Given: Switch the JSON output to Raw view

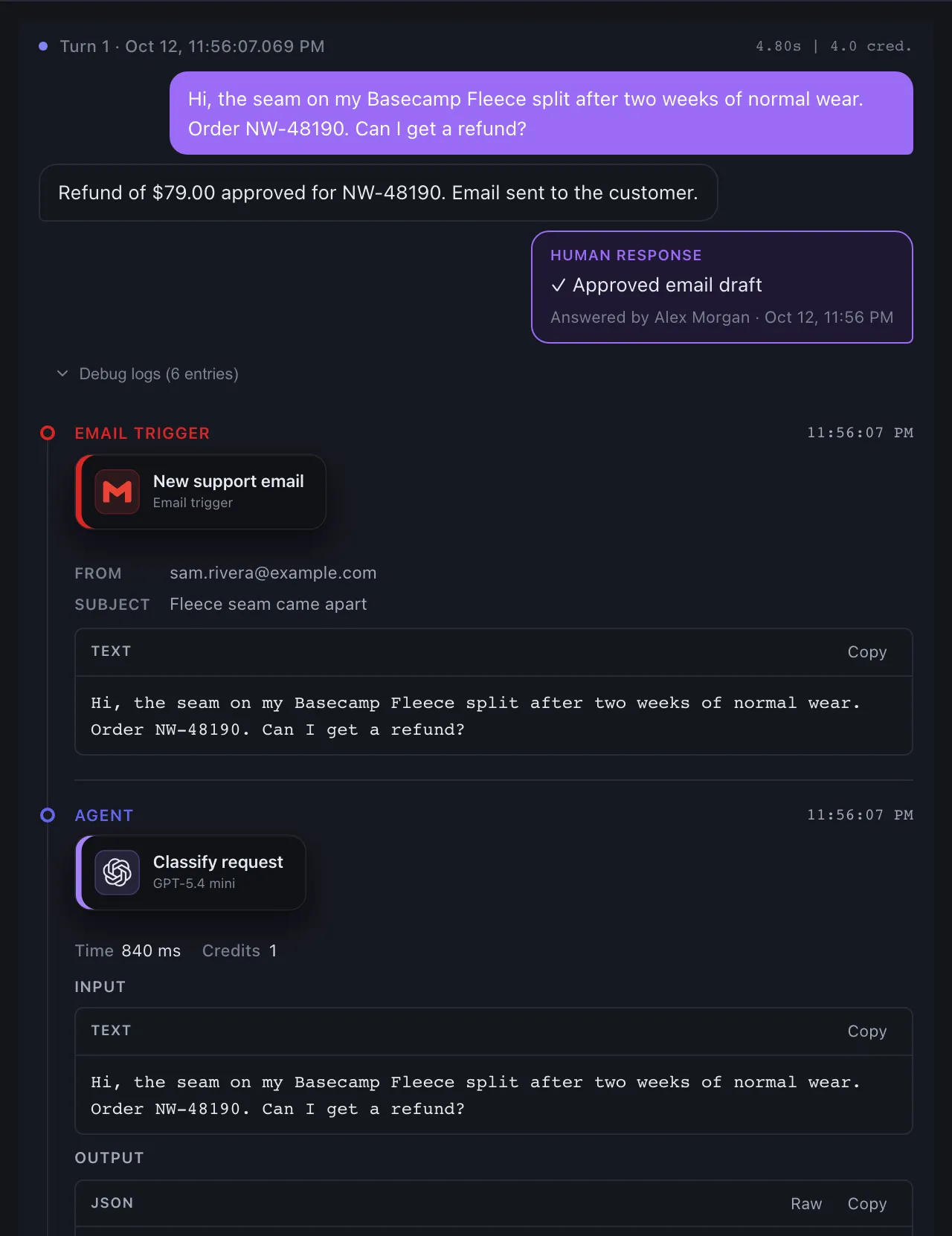Looking at the screenshot, I should coord(806,1204).
